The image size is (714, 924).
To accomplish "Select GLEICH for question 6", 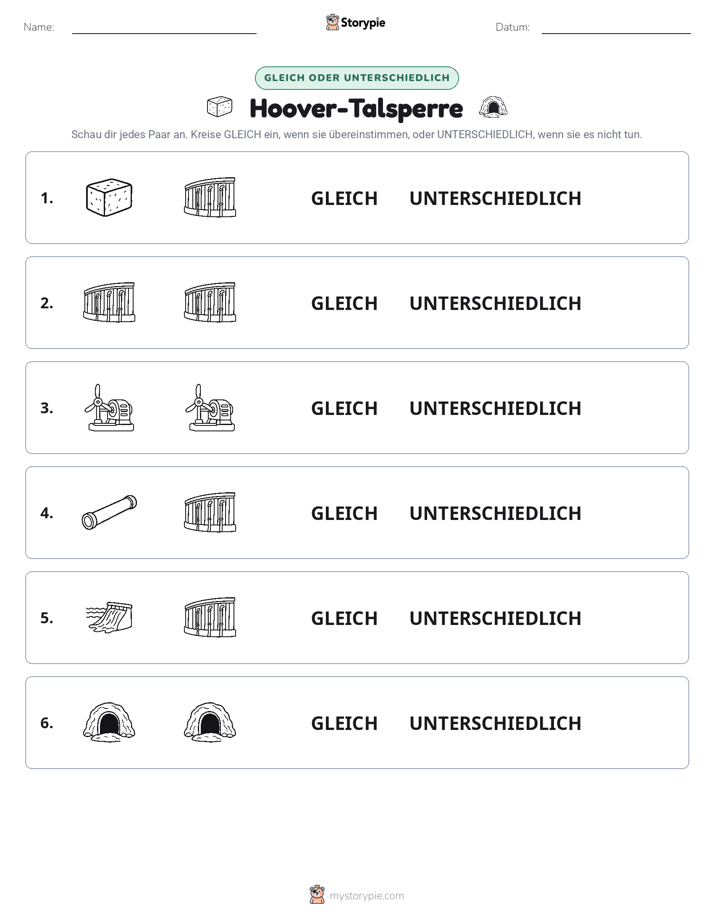I will [x=344, y=722].
